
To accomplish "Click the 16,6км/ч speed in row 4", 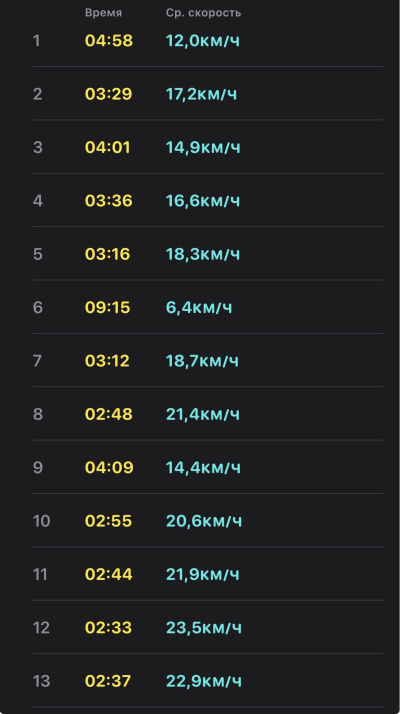I will click(203, 201).
